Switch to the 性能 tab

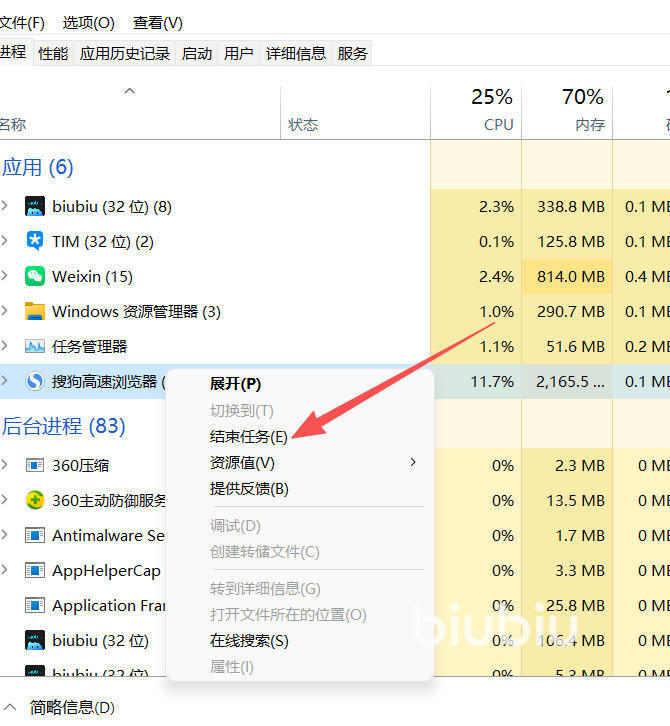point(53,54)
